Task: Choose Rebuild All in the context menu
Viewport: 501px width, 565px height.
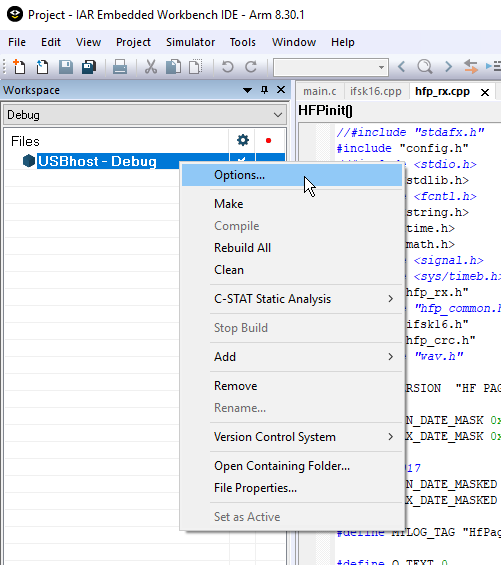Action: click(292, 248)
